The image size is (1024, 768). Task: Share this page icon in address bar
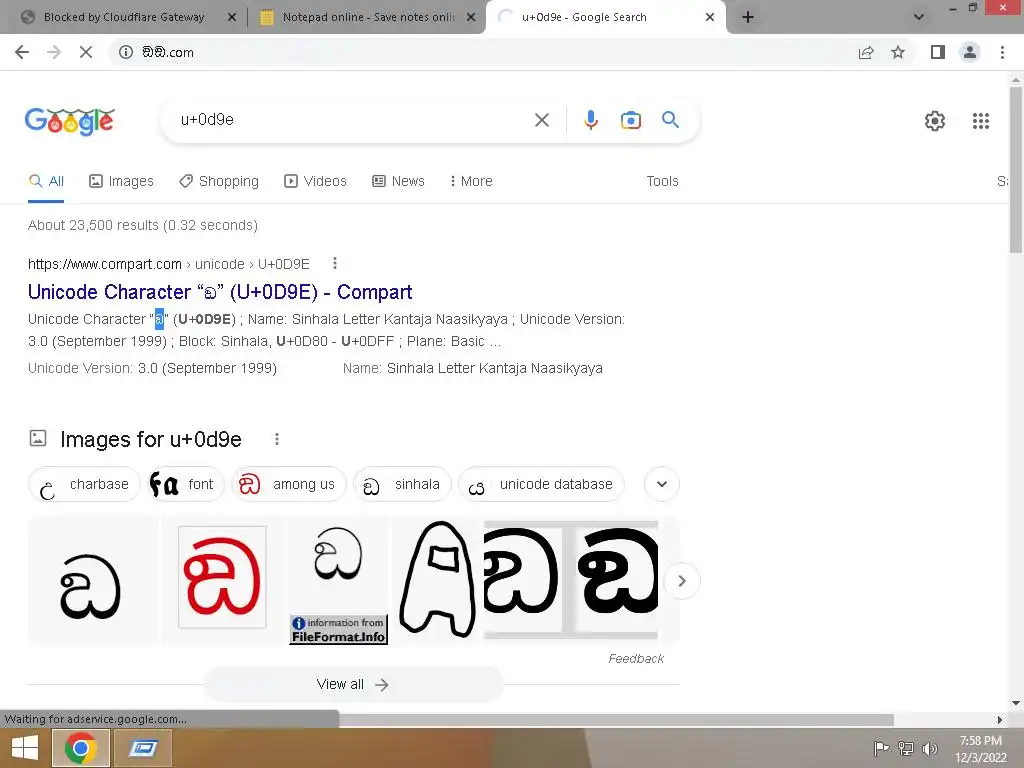pos(866,52)
